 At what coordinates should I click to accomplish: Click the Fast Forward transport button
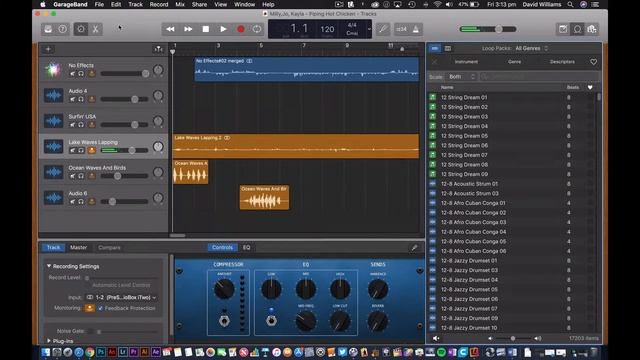click(x=188, y=29)
